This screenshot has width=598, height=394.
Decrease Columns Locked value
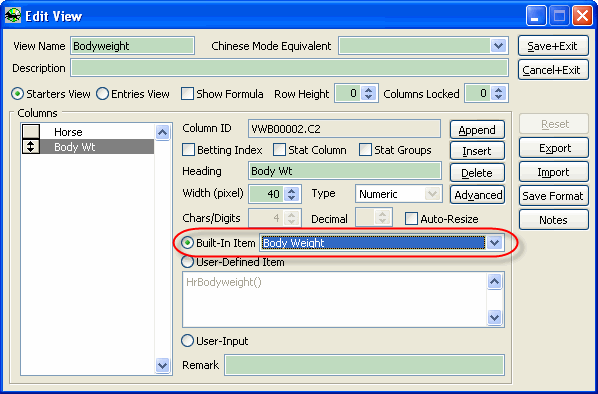(498, 97)
